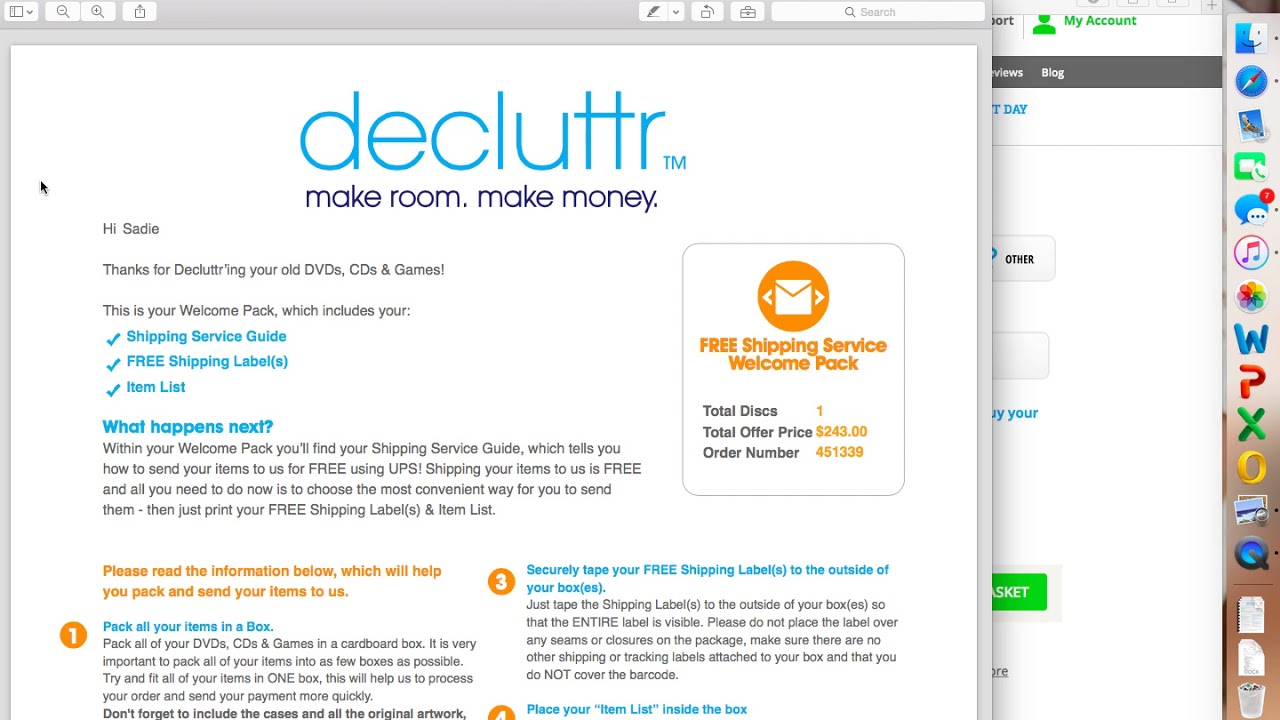
Task: Launch iTunes from the Dock
Action: (1251, 253)
